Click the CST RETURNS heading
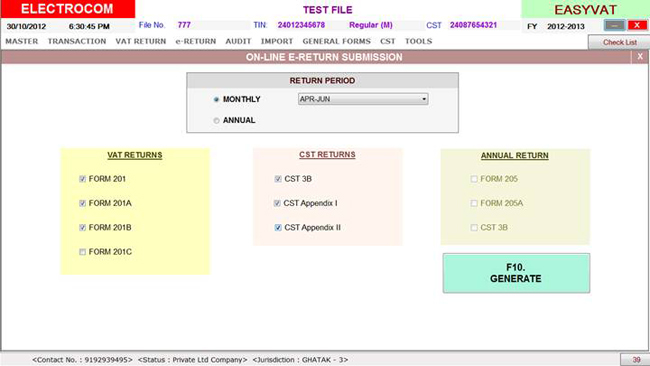Screen dimensions: 650x366 (x=327, y=155)
